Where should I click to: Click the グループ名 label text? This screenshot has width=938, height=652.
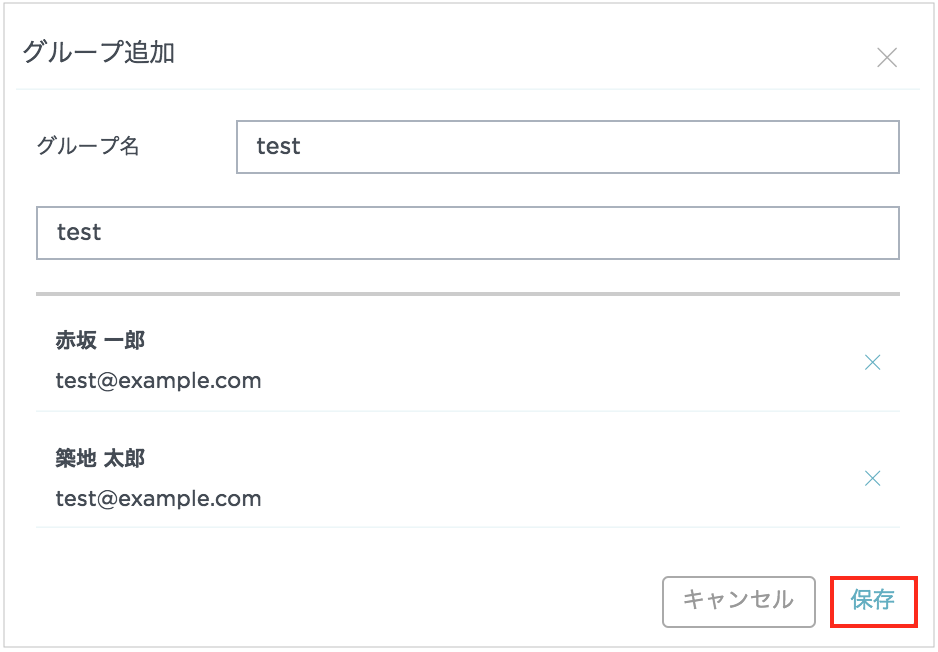(x=88, y=147)
